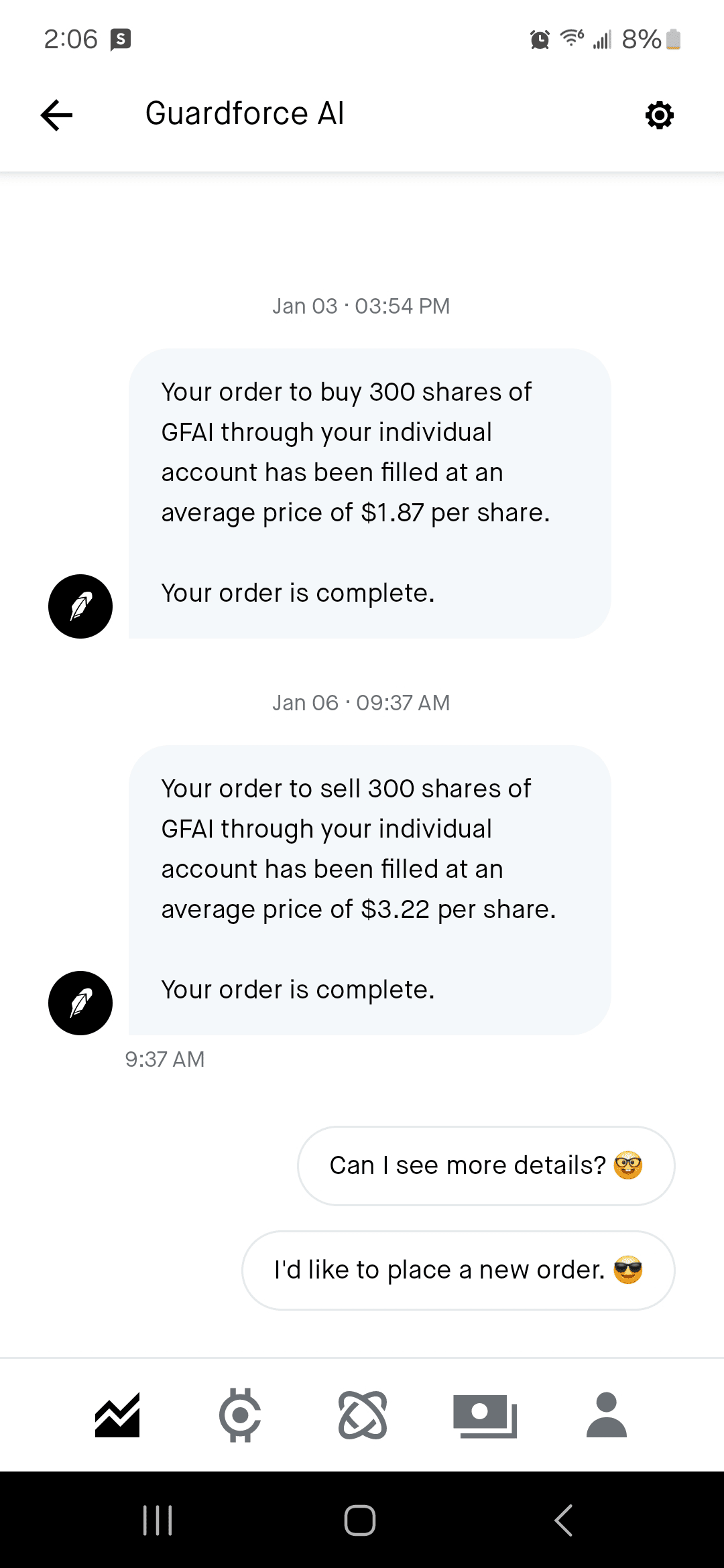Tap Robinhood feather avatar beside sell message
Viewport: 724px width, 1568px height.
(x=80, y=1003)
